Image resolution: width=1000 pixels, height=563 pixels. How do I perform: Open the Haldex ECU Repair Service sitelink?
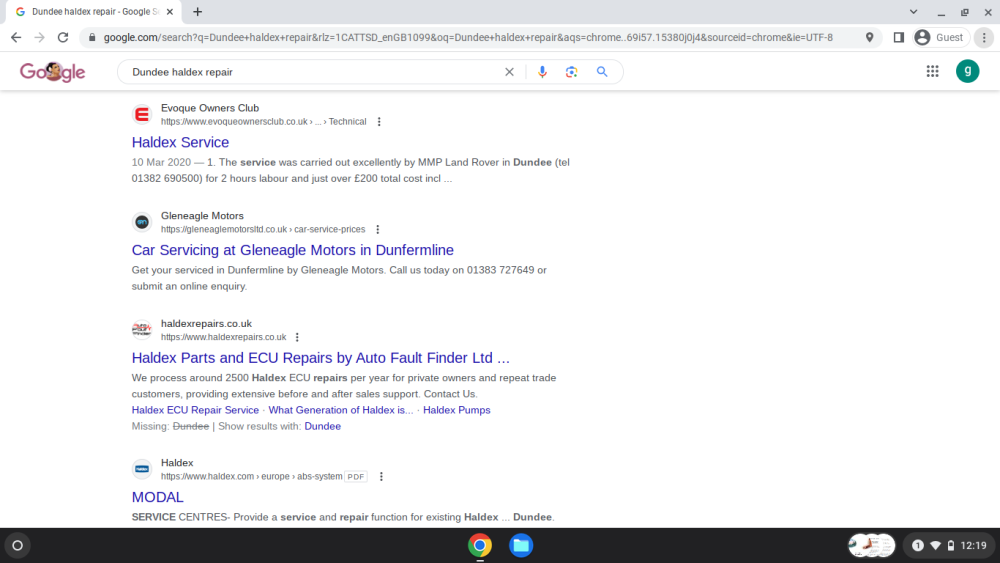coord(195,410)
